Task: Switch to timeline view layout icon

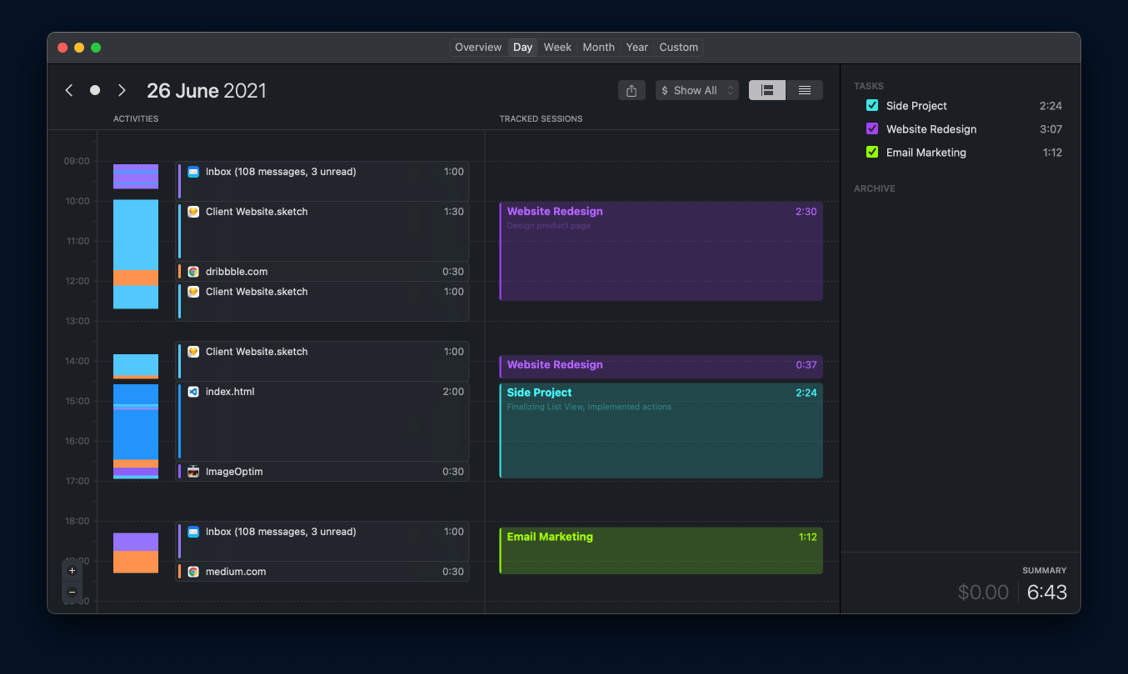Action: click(767, 90)
